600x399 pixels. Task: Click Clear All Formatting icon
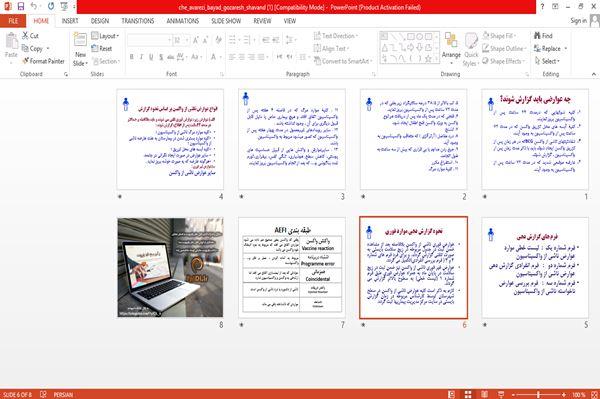pos(218,40)
